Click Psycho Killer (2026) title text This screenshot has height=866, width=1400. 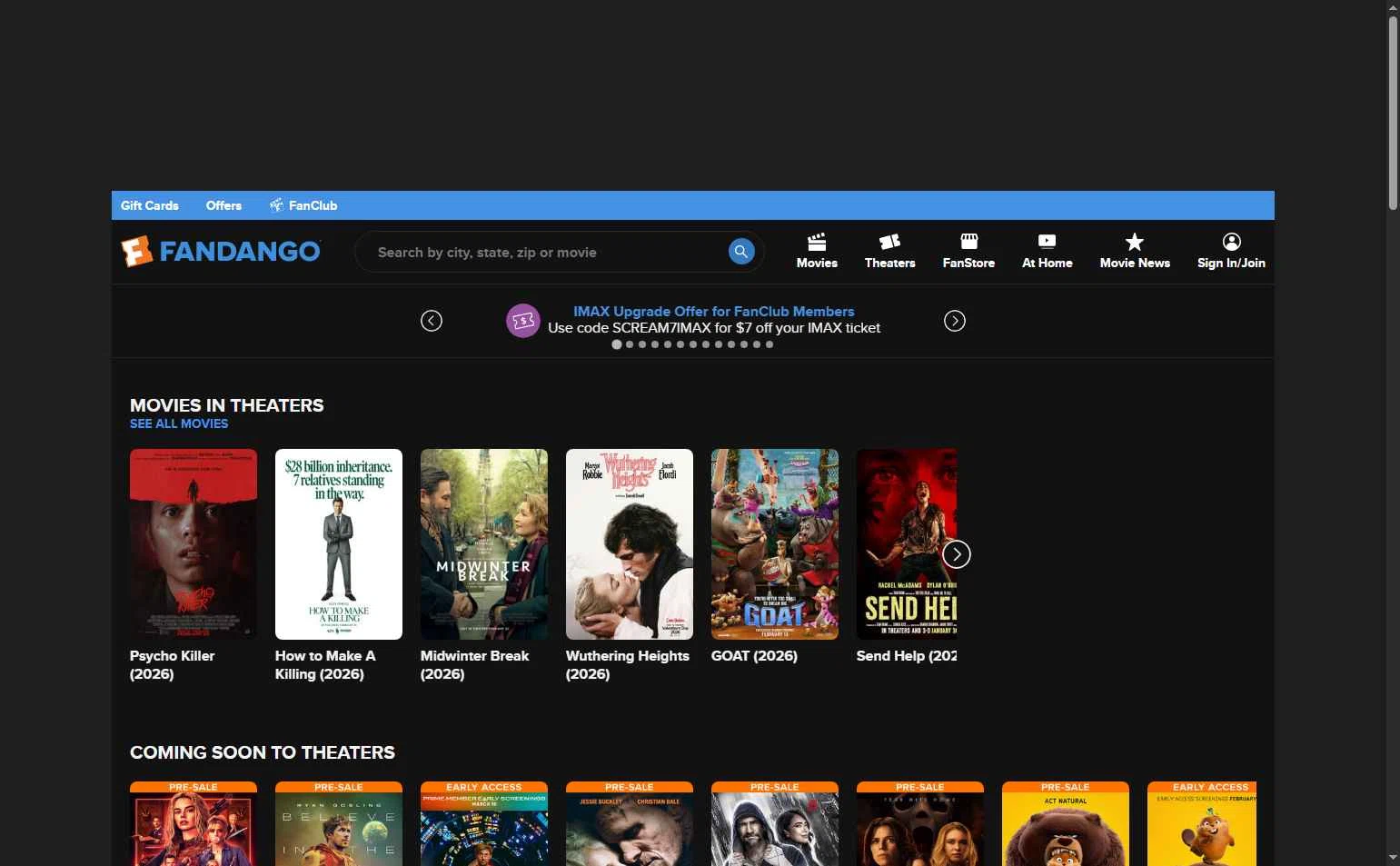click(x=173, y=665)
